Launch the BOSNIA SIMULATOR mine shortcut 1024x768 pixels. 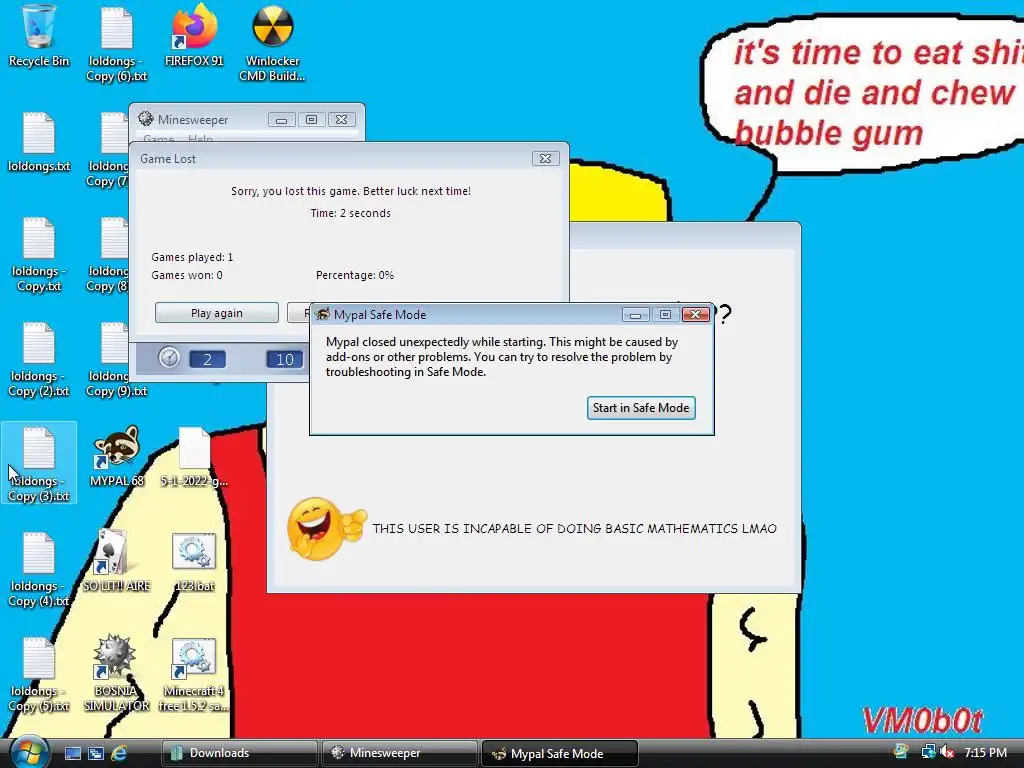point(116,674)
